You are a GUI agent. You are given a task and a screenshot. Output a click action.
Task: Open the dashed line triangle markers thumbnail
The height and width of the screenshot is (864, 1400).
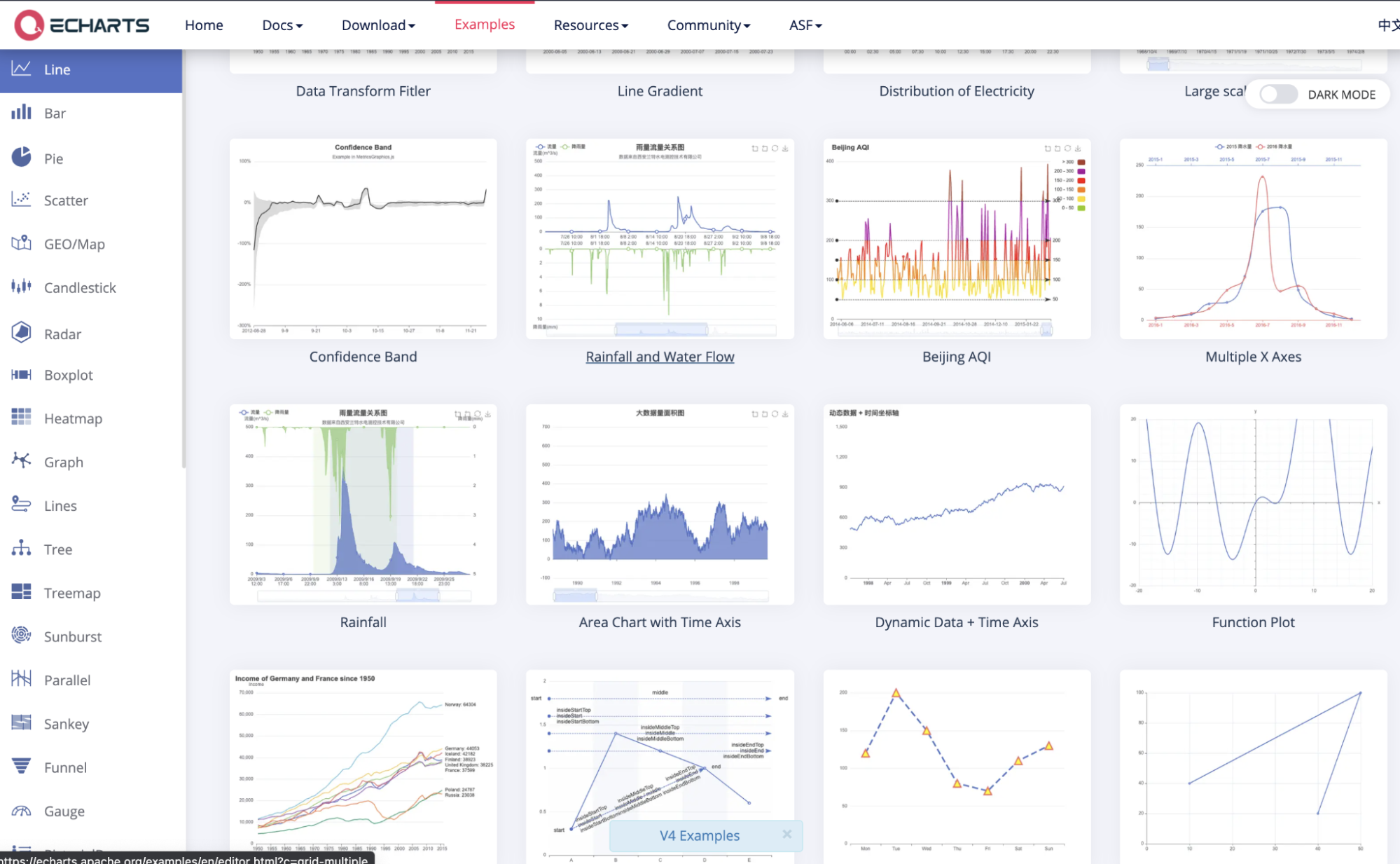coord(957,767)
